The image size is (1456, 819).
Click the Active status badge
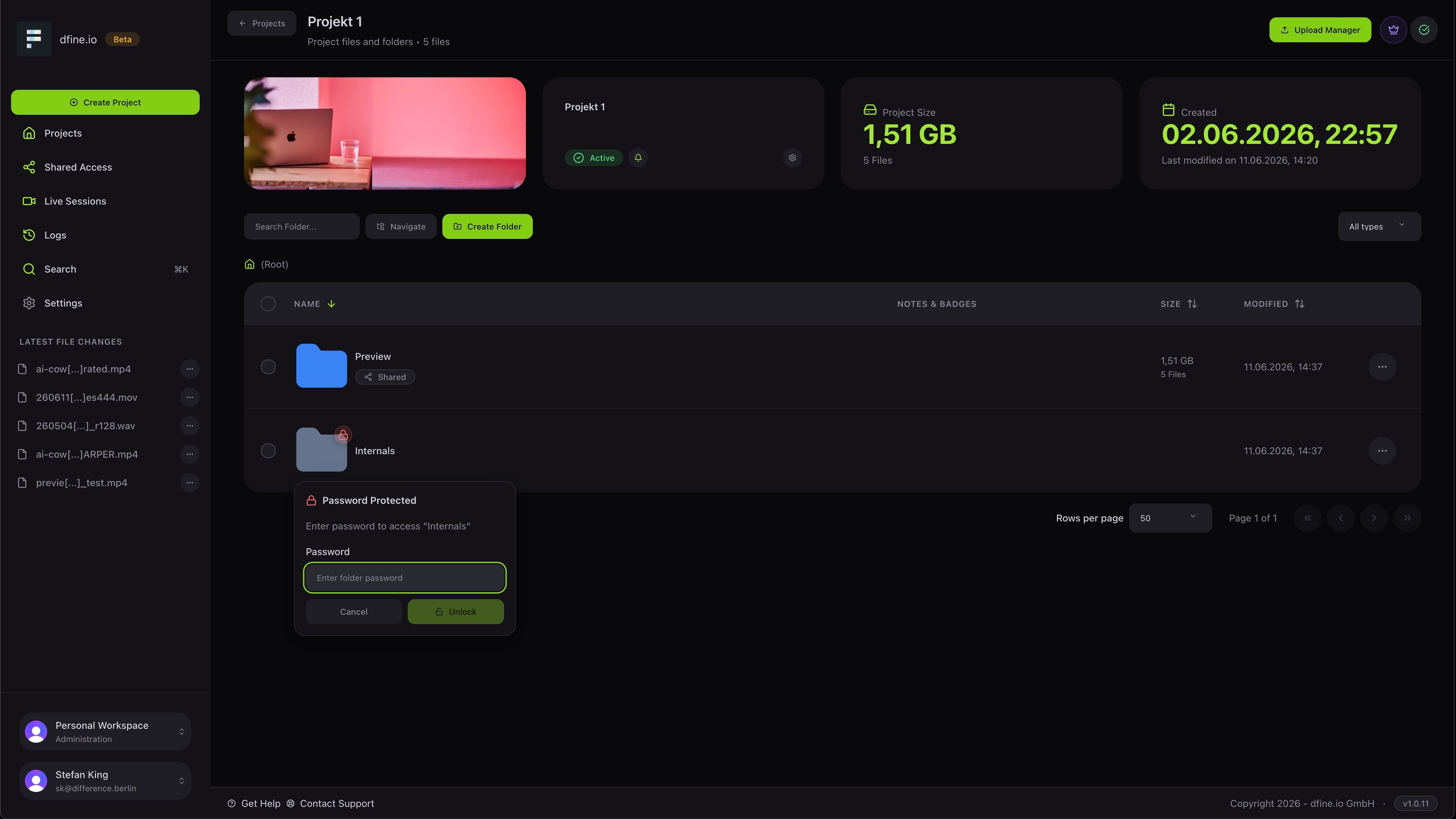tap(593, 158)
